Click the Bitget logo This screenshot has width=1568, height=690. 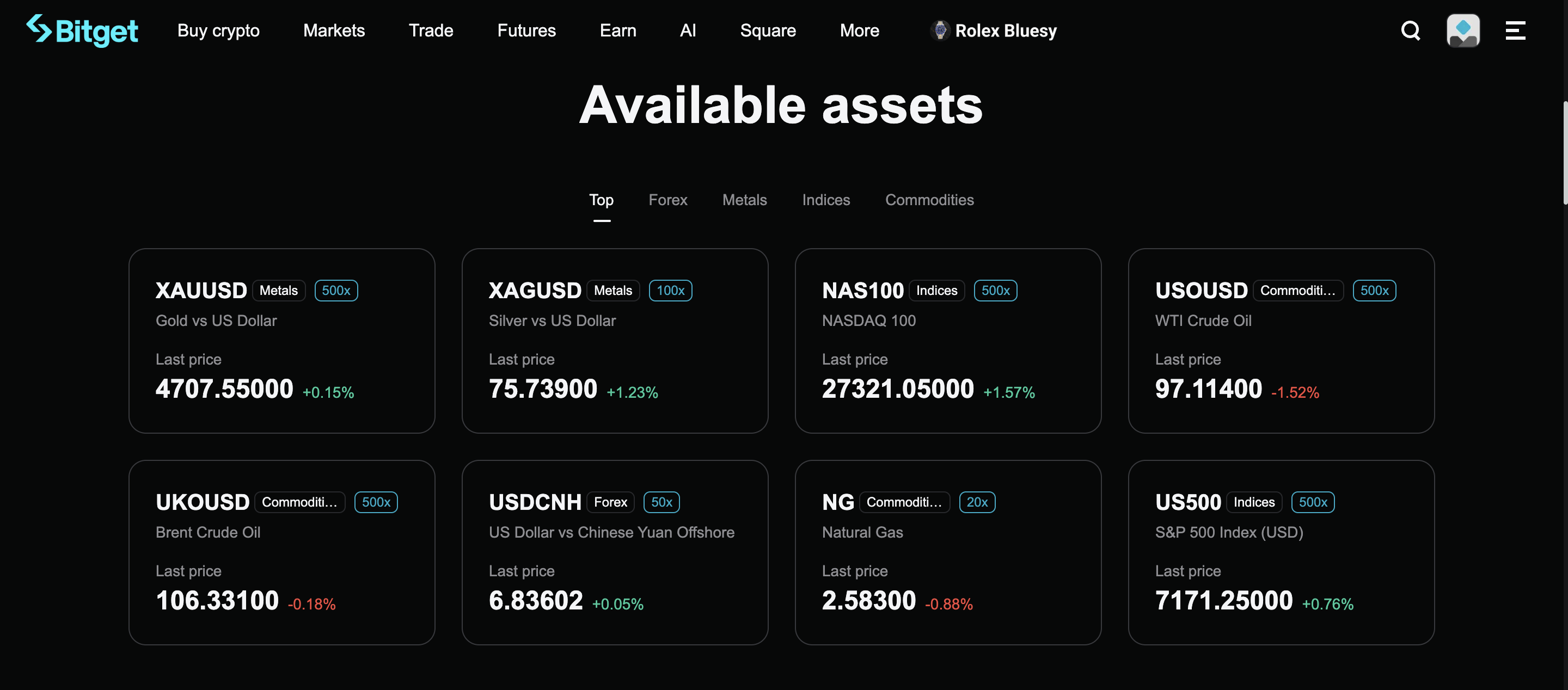coord(82,30)
